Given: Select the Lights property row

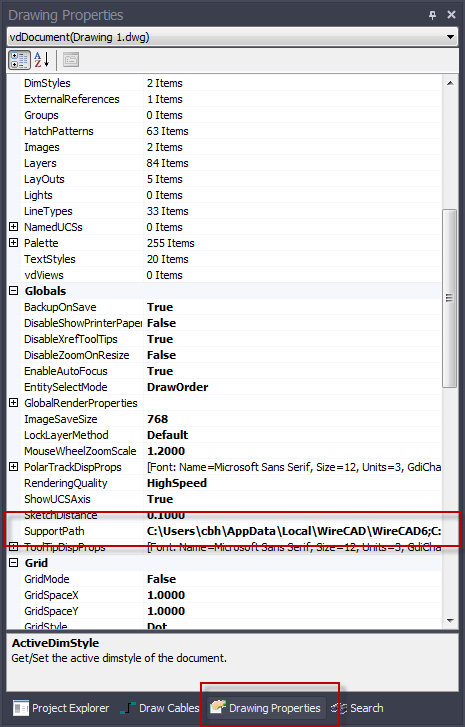Looking at the screenshot, I should 224,195.
